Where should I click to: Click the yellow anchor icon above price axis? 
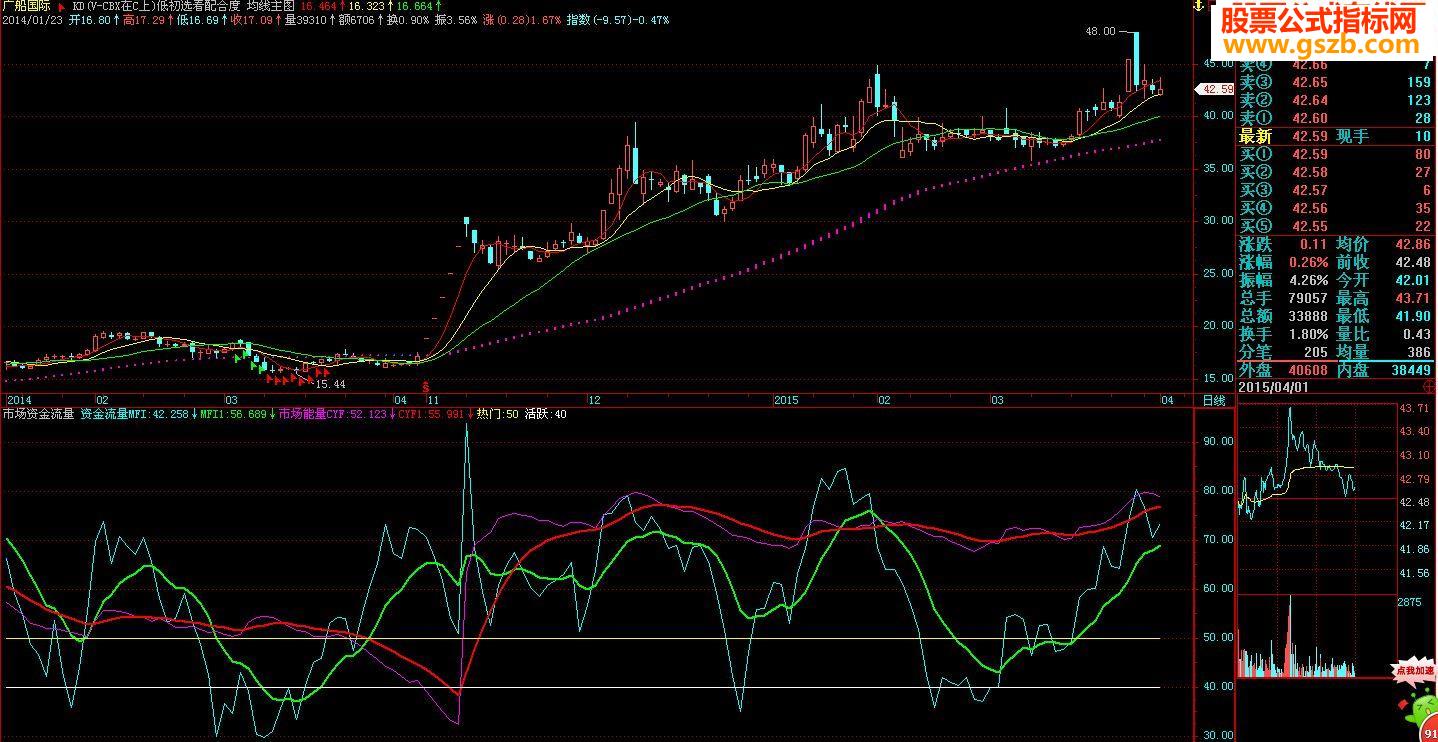tap(1195, 7)
